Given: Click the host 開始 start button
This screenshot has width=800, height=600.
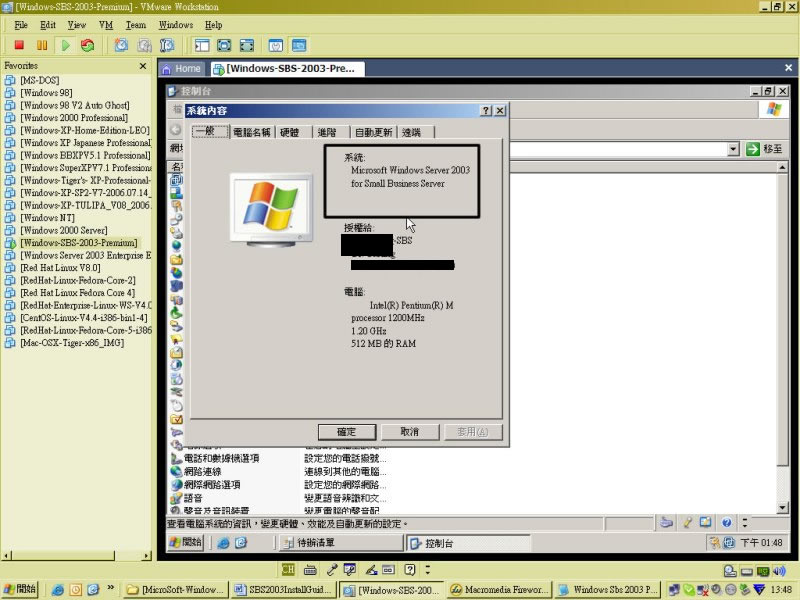Looking at the screenshot, I should point(21,589).
